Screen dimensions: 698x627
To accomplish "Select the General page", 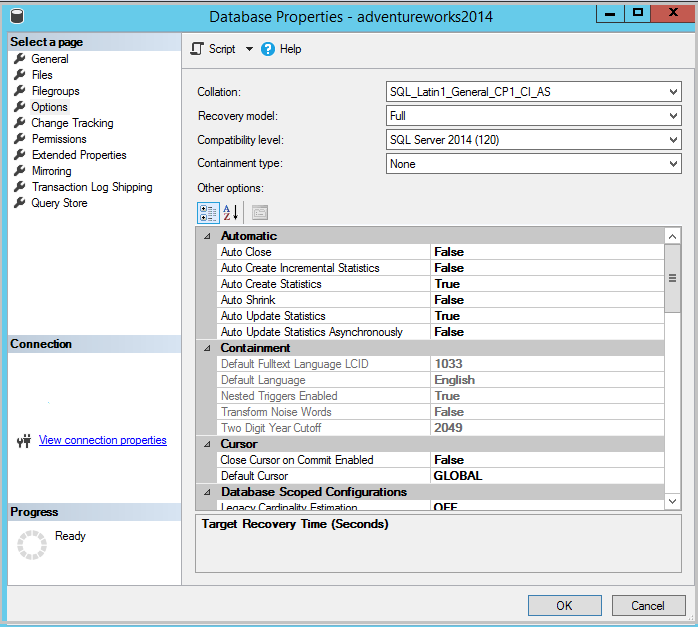I will [x=50, y=59].
